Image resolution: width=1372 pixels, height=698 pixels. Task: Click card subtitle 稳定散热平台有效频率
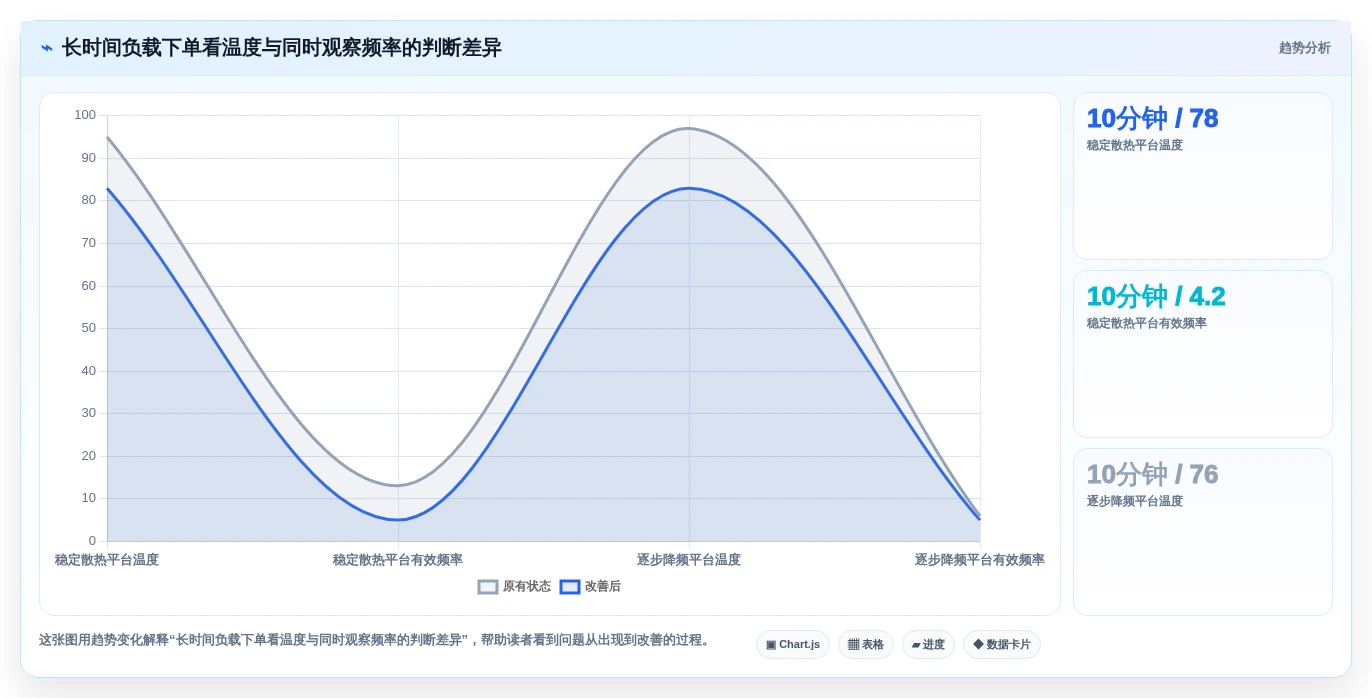[1147, 323]
